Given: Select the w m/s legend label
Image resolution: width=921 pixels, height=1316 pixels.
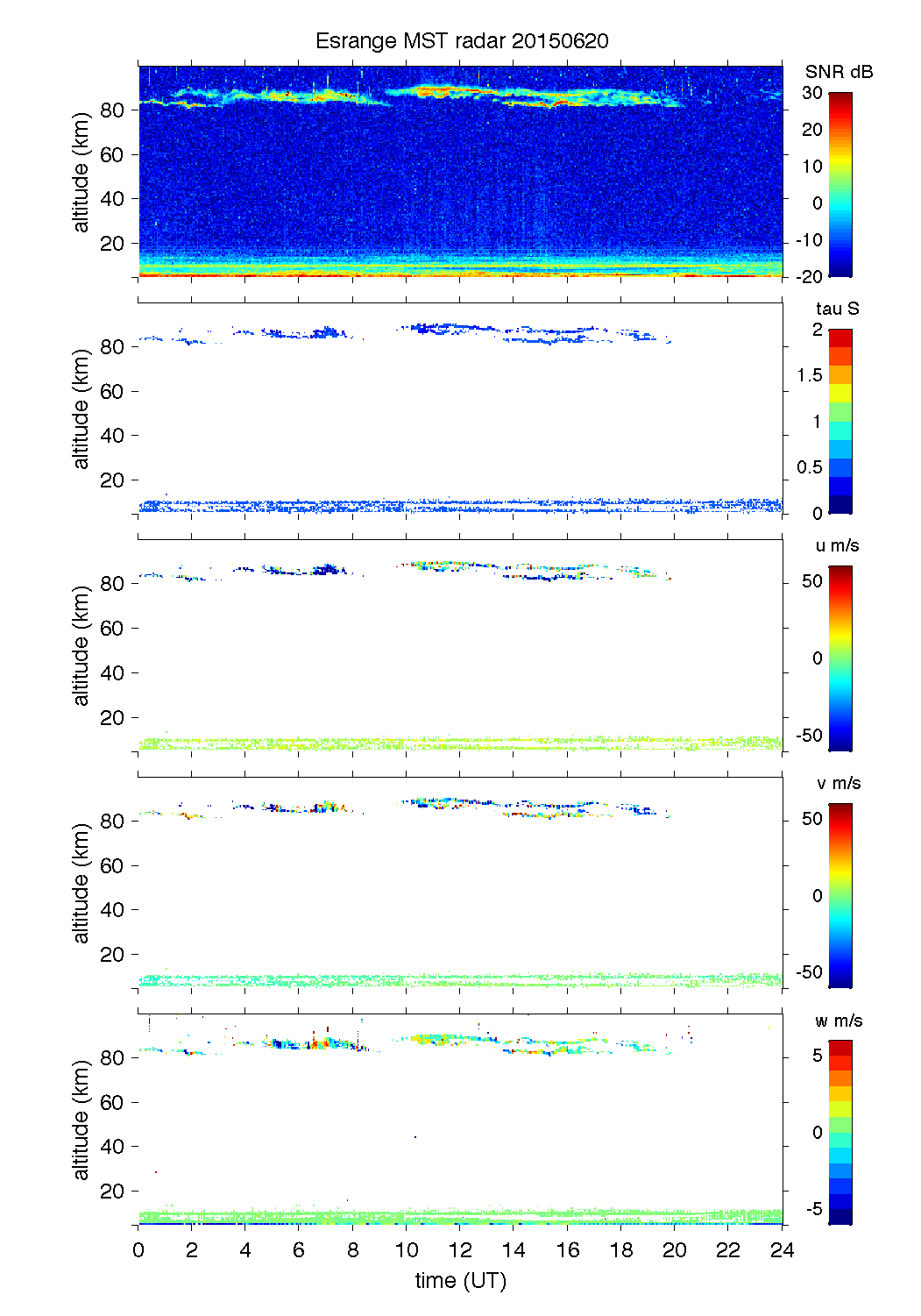Looking at the screenshot, I should (838, 1021).
